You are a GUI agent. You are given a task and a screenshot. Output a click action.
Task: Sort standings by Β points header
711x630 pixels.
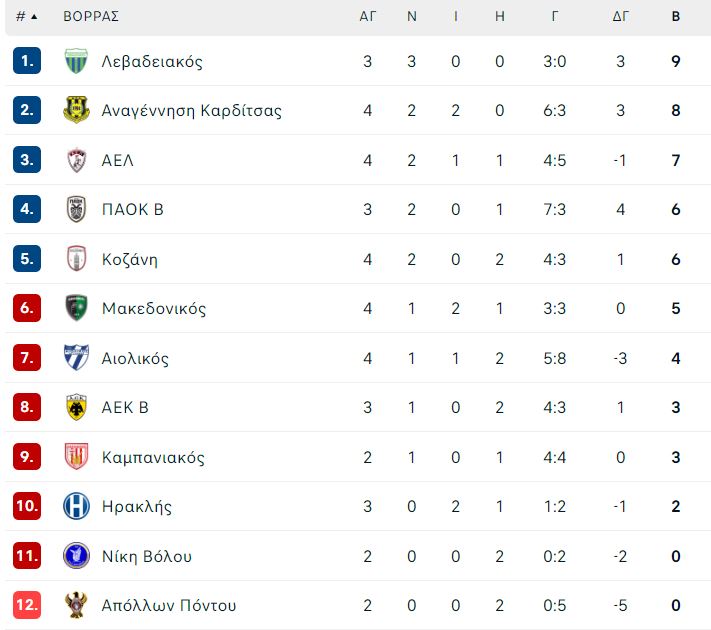tap(676, 17)
